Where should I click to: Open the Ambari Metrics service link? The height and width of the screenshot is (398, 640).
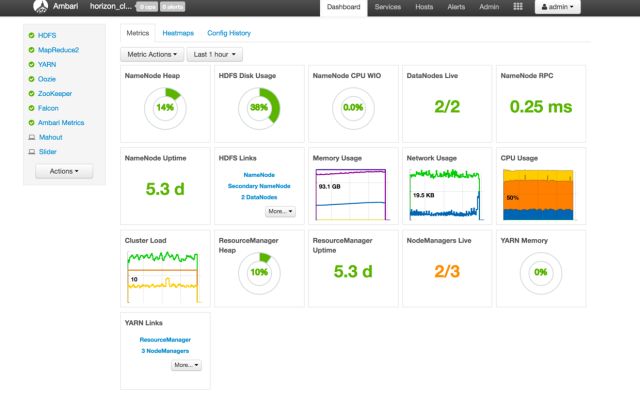tap(61, 122)
